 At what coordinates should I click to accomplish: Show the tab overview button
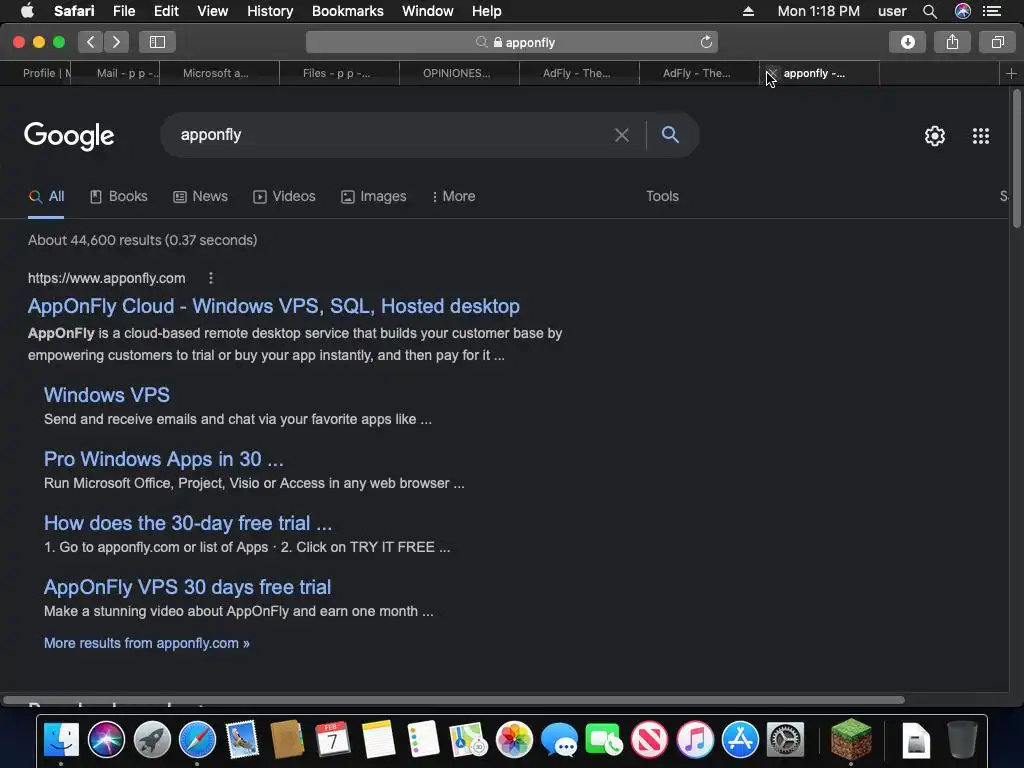tap(997, 42)
